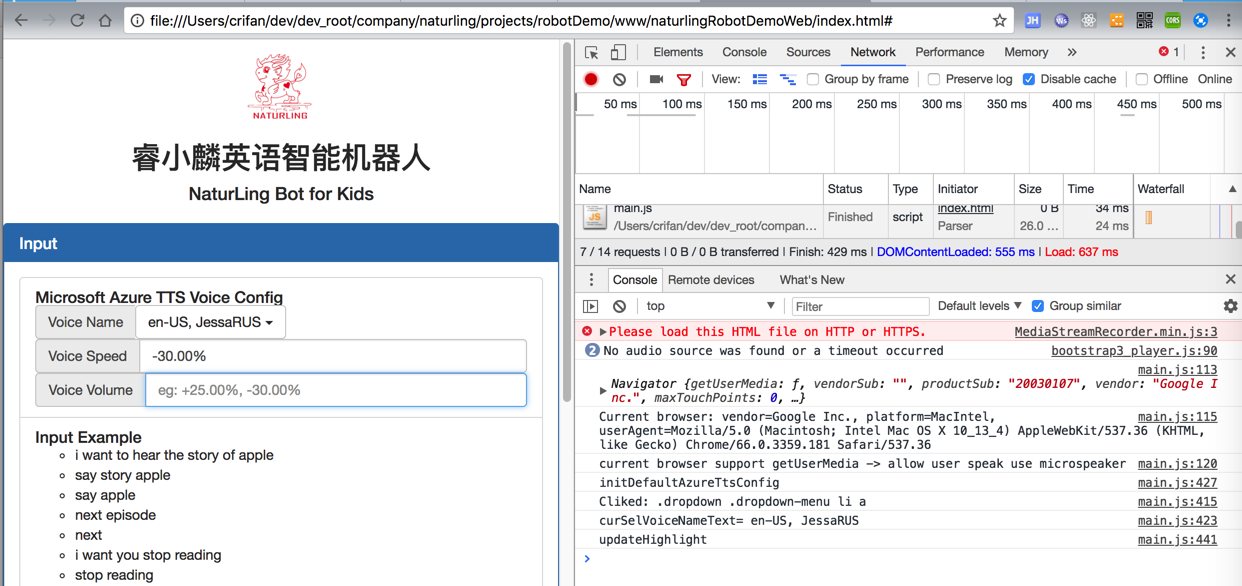
Task: Open the Remote devices drawer tab
Action: point(711,280)
